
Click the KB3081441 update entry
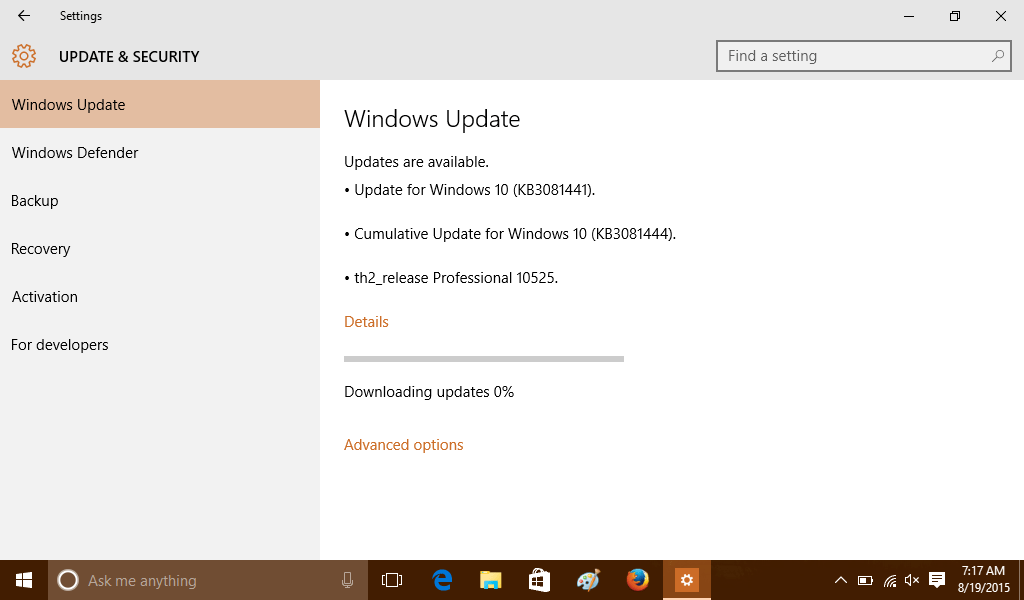(470, 190)
